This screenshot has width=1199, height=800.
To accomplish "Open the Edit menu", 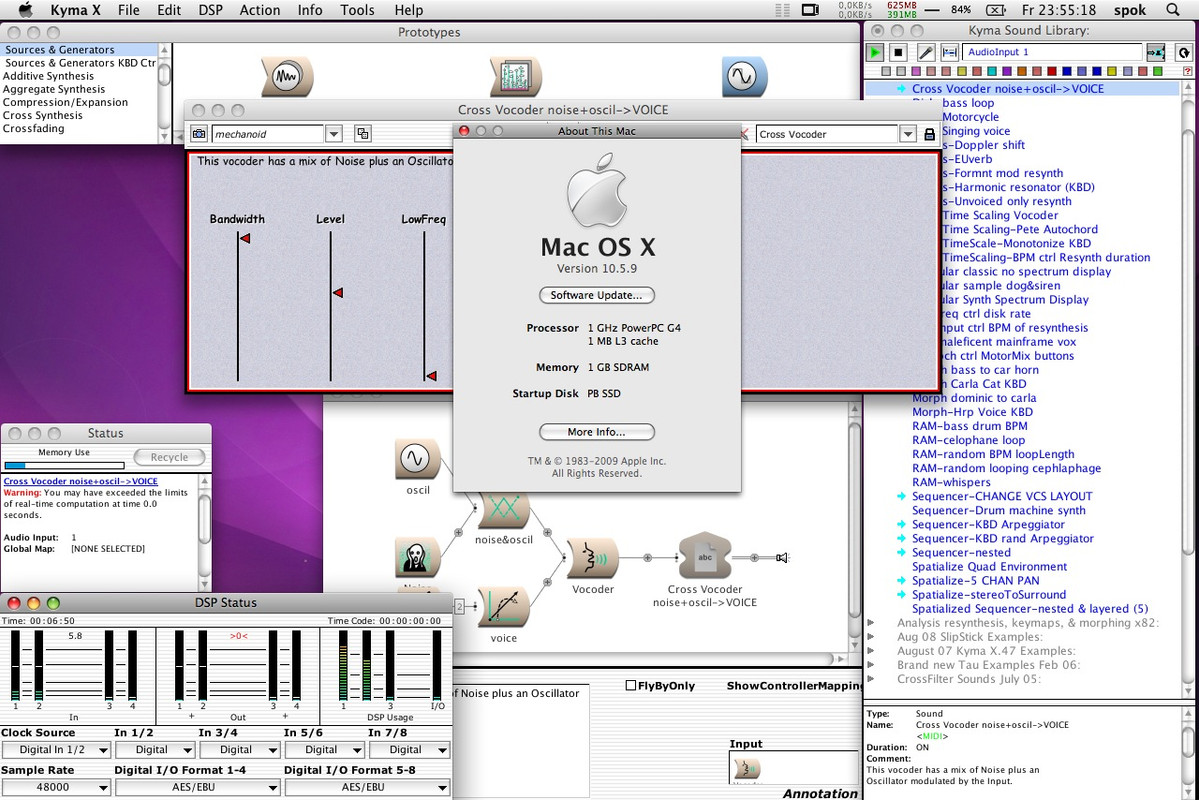I will pyautogui.click(x=169, y=10).
